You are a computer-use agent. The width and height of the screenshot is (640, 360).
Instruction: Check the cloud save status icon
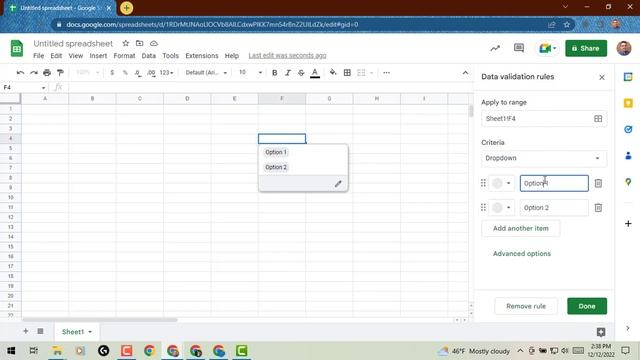click(154, 43)
